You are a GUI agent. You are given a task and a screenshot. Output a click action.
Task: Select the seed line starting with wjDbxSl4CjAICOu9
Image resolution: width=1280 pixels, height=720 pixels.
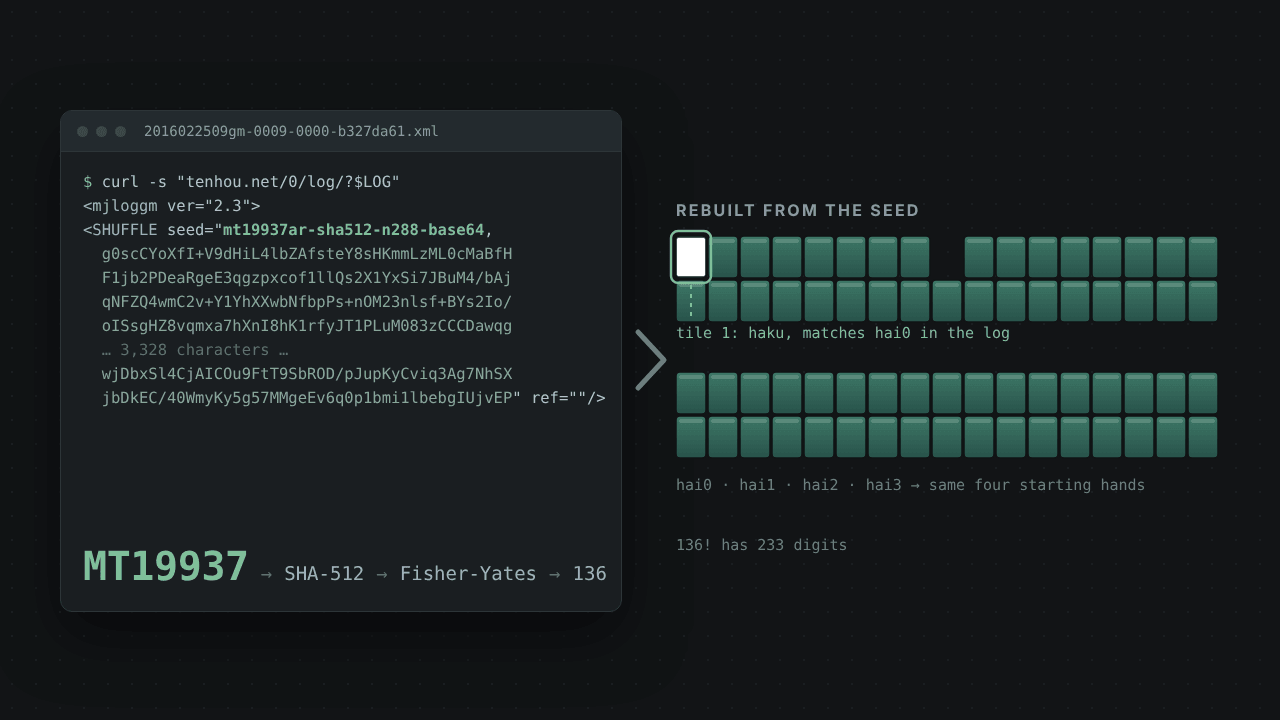307,374
